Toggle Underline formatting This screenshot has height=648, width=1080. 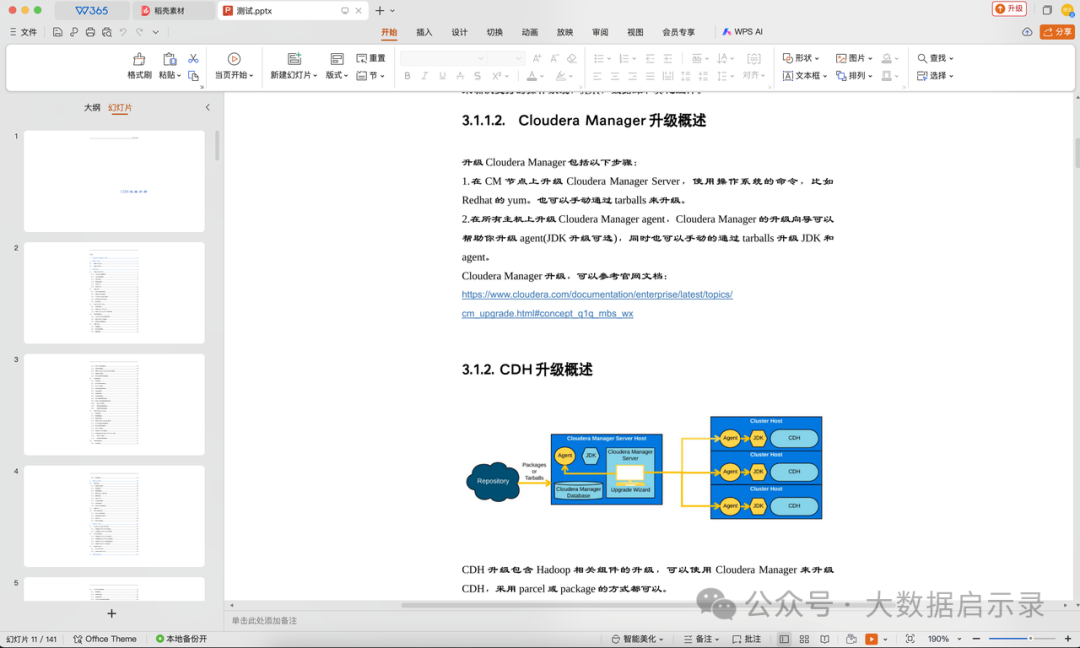tap(442, 76)
